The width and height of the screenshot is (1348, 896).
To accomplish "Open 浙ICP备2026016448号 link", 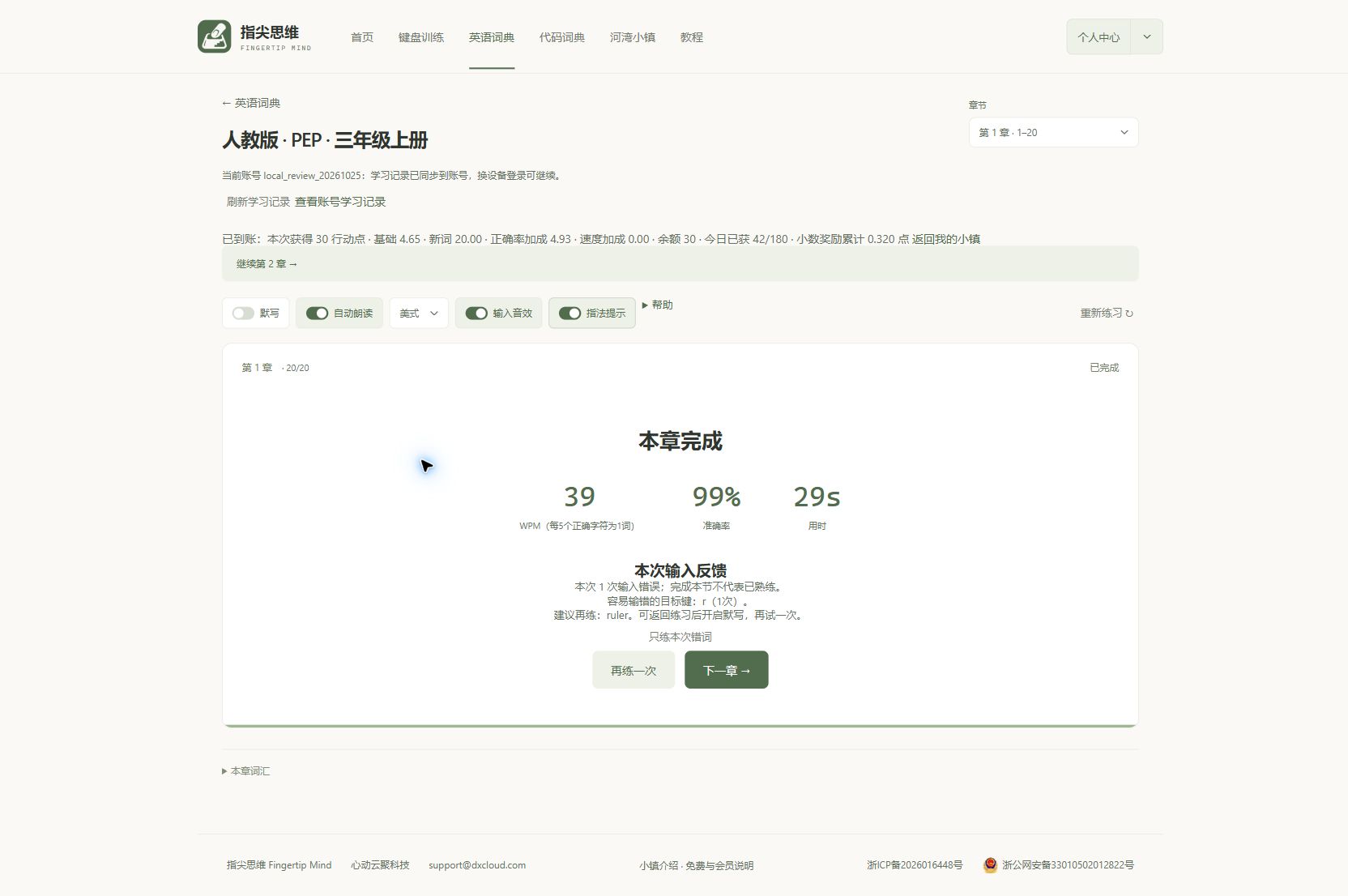I will tap(915, 865).
